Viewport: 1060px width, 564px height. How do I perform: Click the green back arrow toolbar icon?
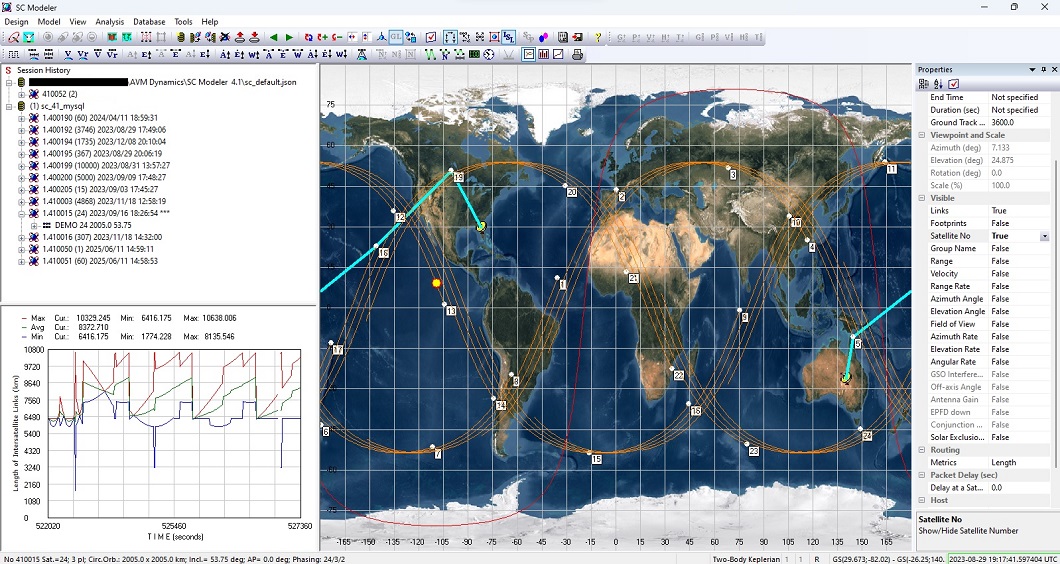point(274,38)
